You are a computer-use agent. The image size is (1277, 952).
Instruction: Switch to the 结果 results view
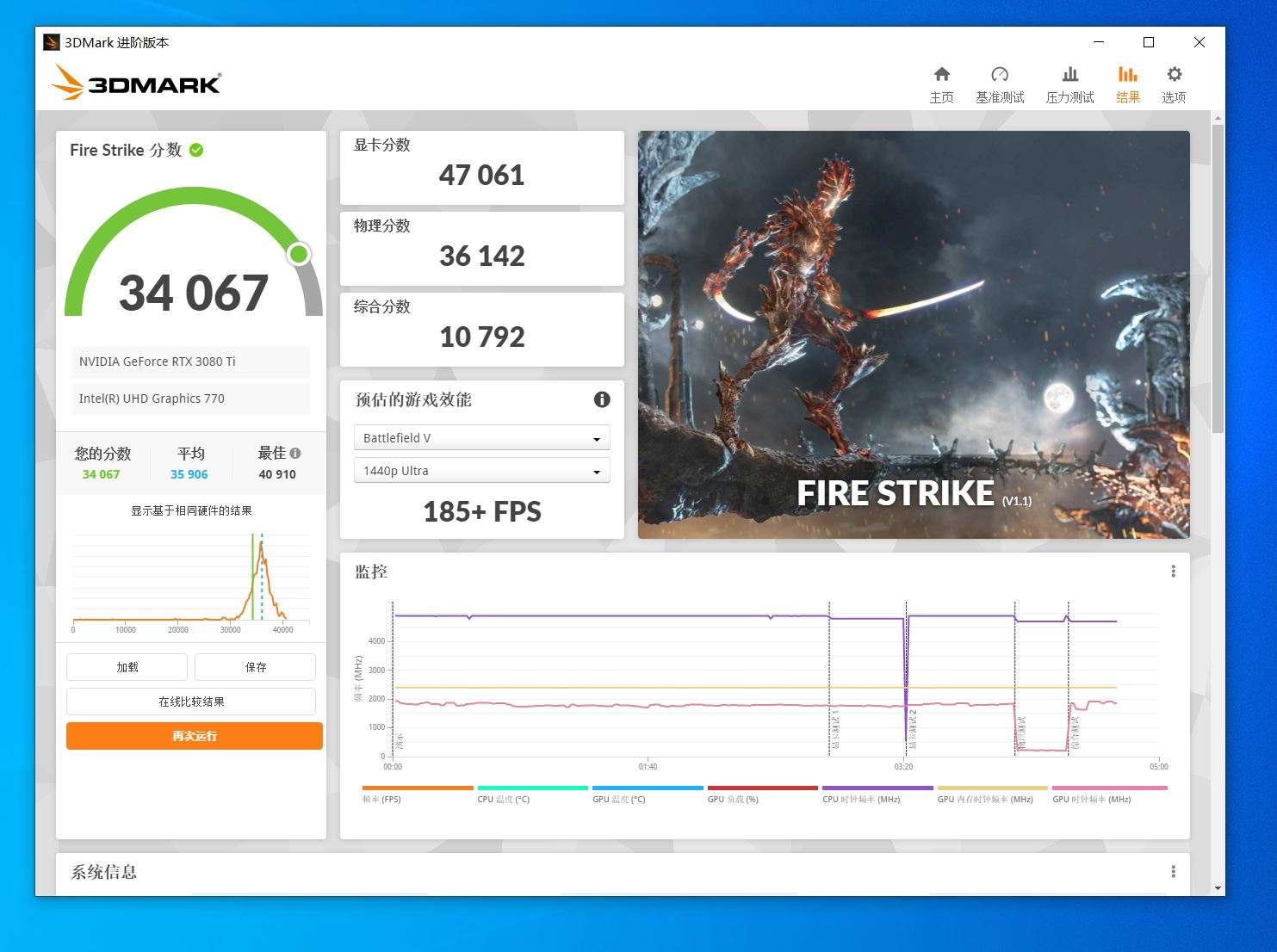[x=1128, y=84]
